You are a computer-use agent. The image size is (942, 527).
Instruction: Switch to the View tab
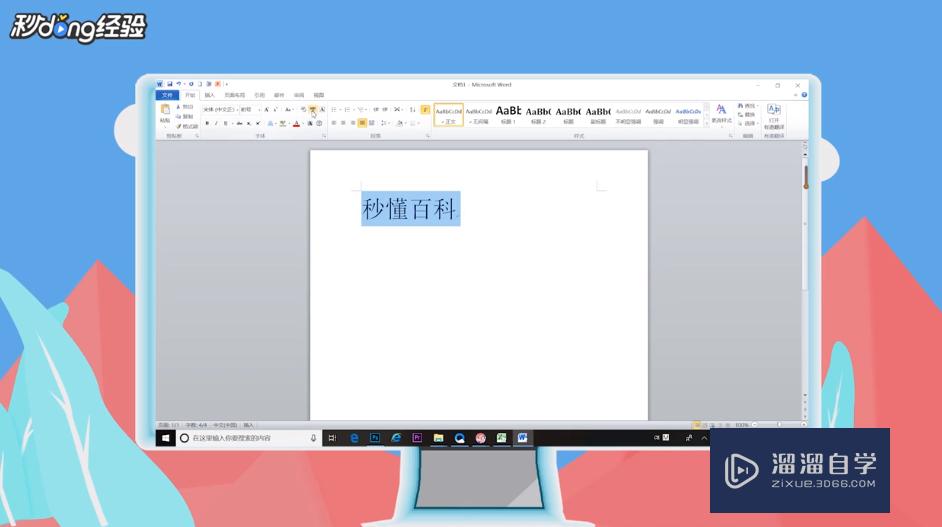pyautogui.click(x=318, y=95)
